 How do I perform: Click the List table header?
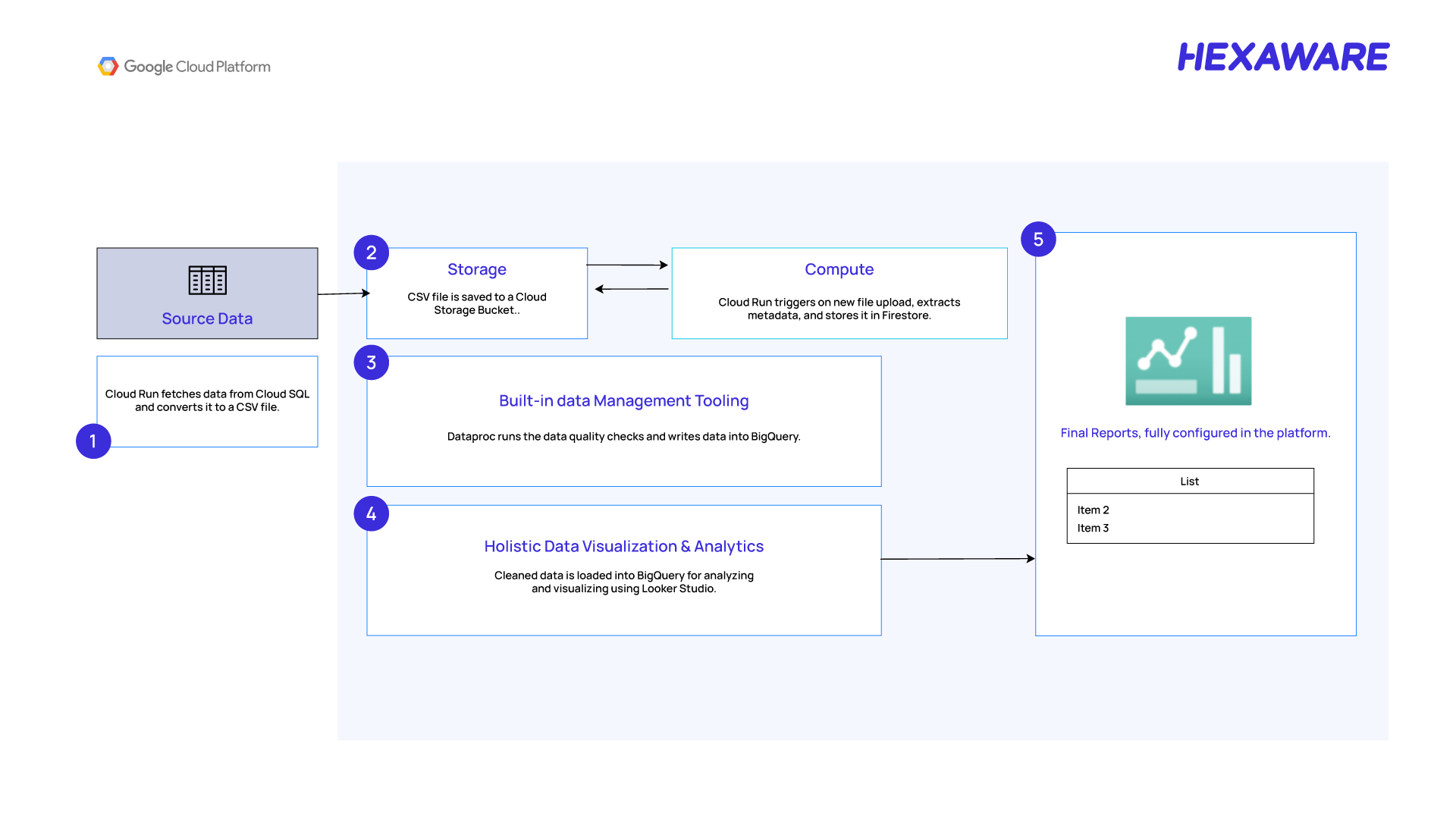tap(1191, 482)
